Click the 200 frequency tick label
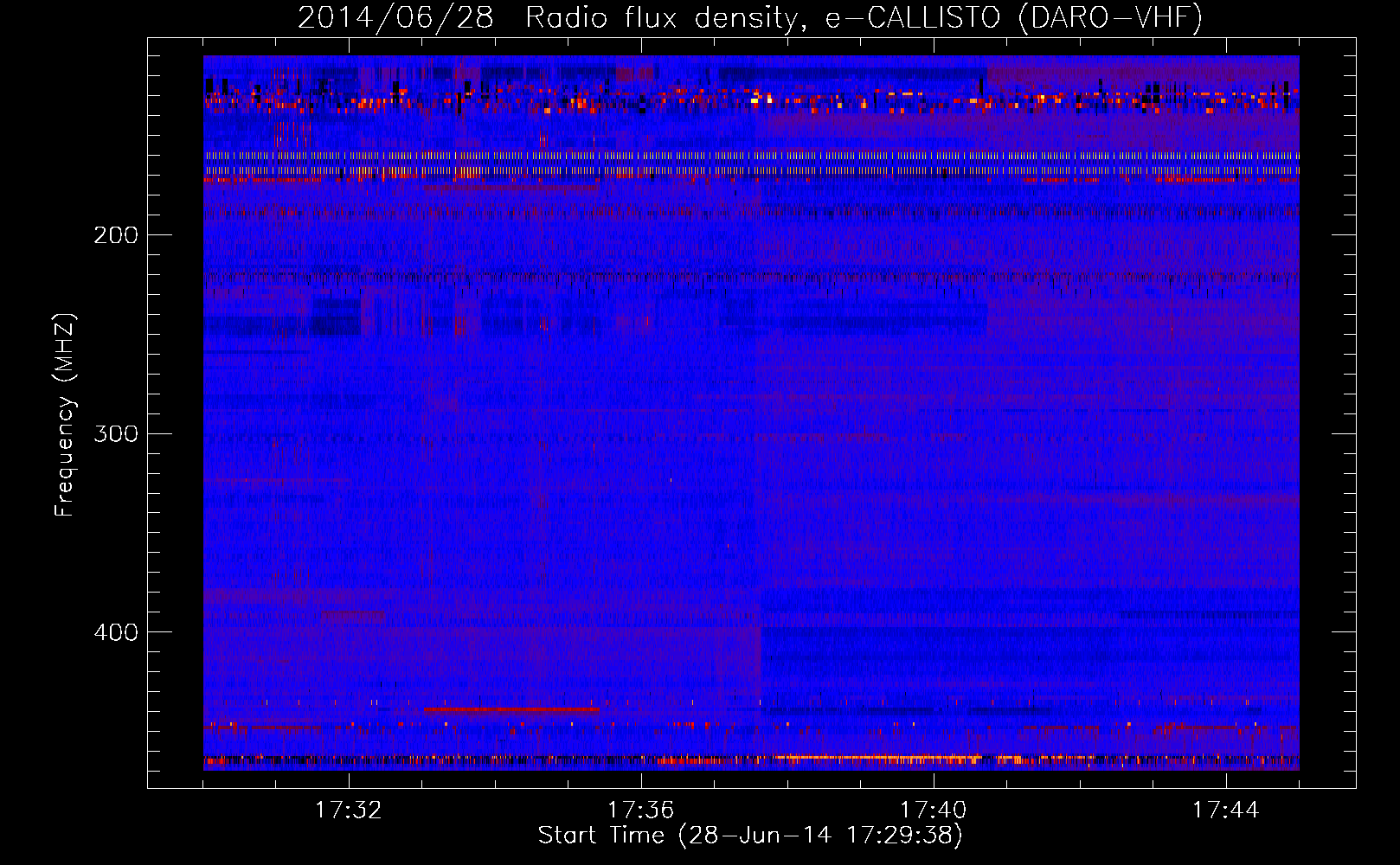Screen dimensions: 1400x865 (116, 235)
